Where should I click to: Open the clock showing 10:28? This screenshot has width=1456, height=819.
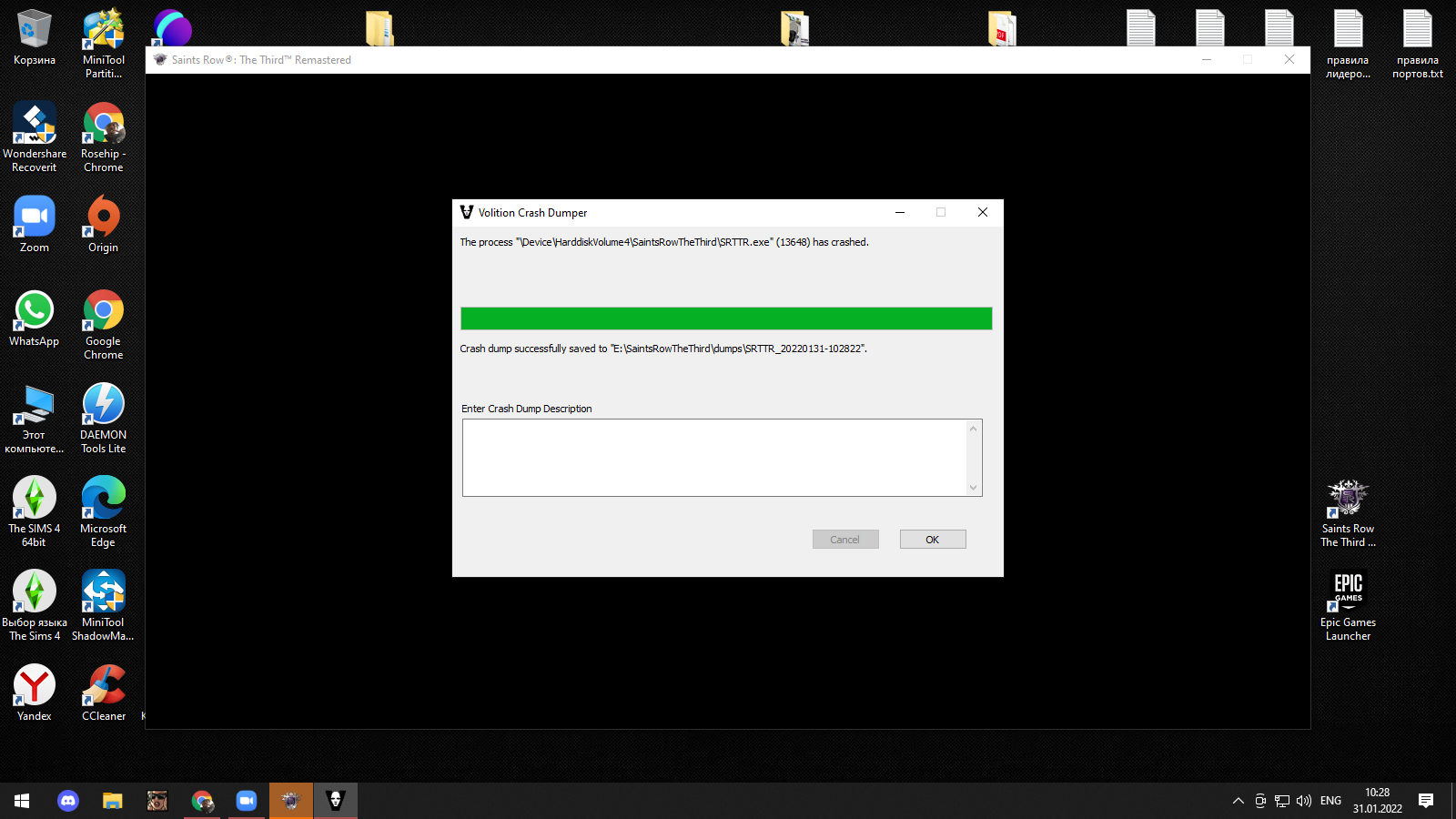[1377, 801]
